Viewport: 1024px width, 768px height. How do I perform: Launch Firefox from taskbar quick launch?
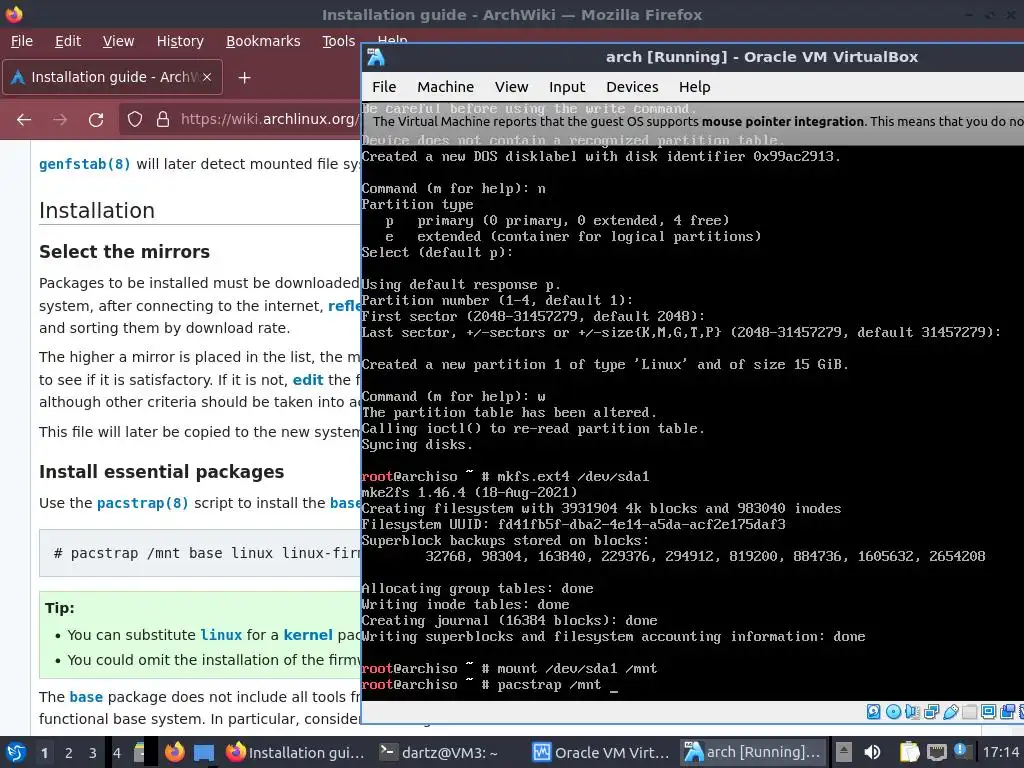tap(174, 752)
